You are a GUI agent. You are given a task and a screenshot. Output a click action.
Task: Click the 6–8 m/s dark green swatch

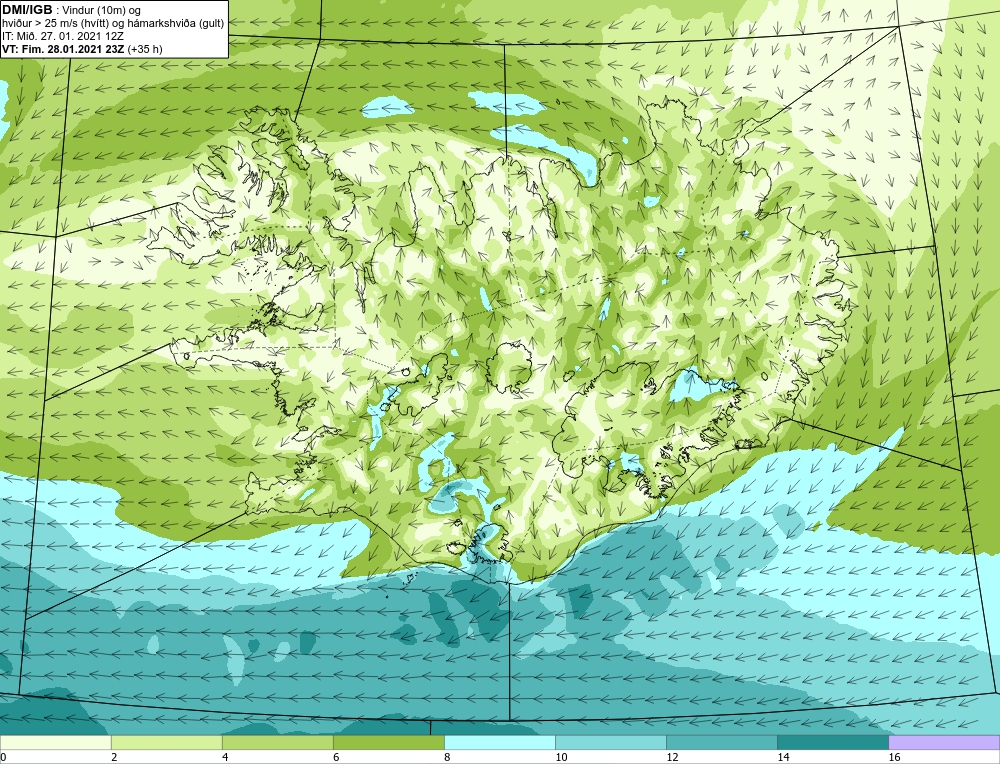[388, 742]
